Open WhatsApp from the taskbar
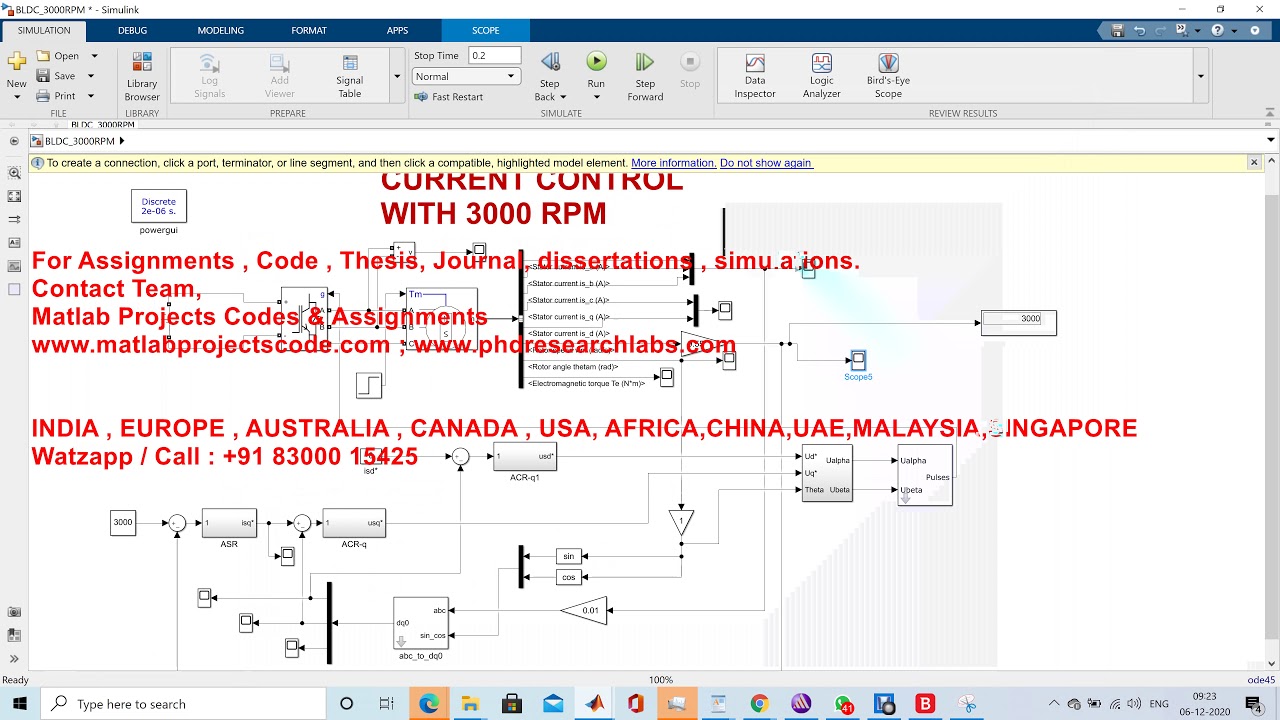This screenshot has height=720, width=1280. pos(843,704)
